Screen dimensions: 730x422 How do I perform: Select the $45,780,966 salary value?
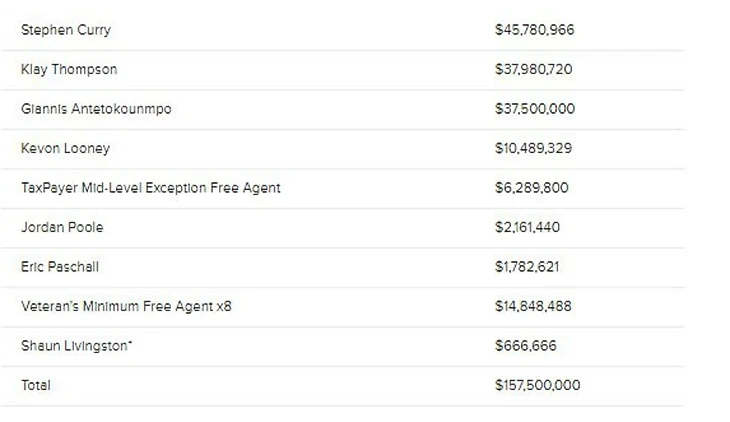point(534,30)
